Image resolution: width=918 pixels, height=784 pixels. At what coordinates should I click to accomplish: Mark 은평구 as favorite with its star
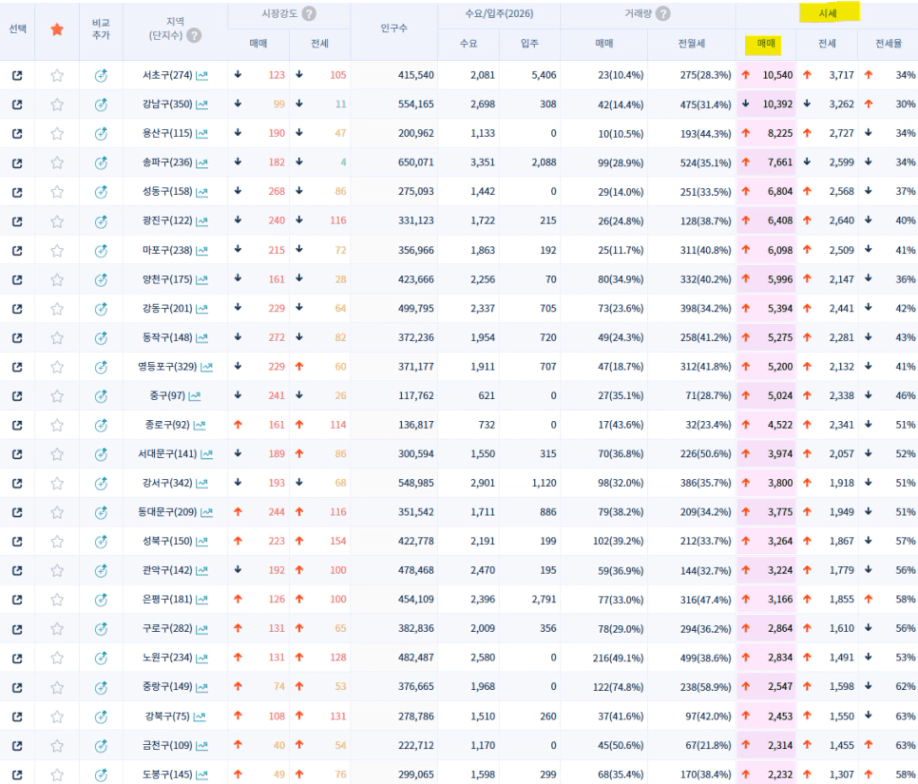[57, 599]
